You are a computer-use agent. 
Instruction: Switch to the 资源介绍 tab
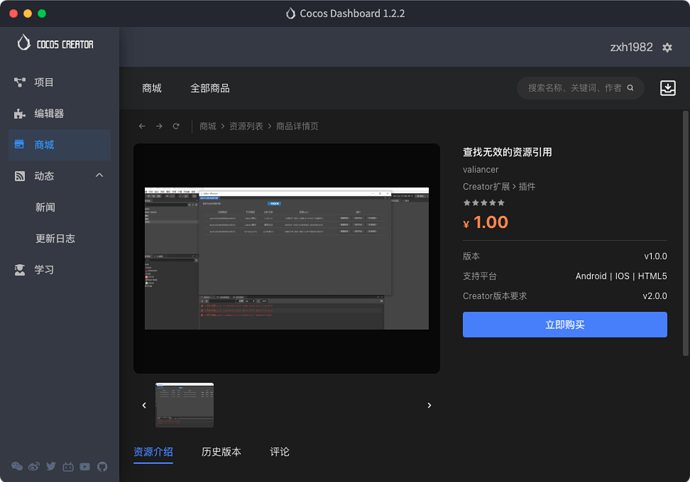tap(153, 452)
